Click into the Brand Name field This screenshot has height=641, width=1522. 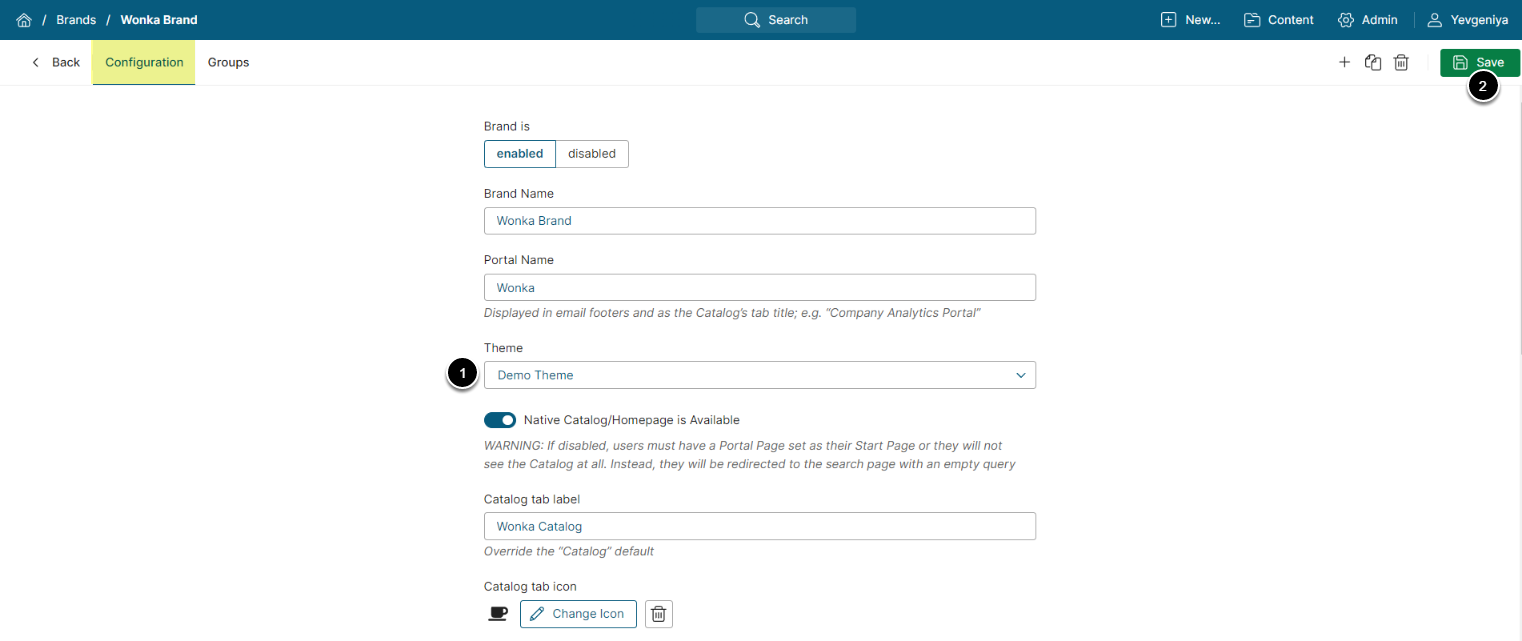pyautogui.click(x=760, y=221)
